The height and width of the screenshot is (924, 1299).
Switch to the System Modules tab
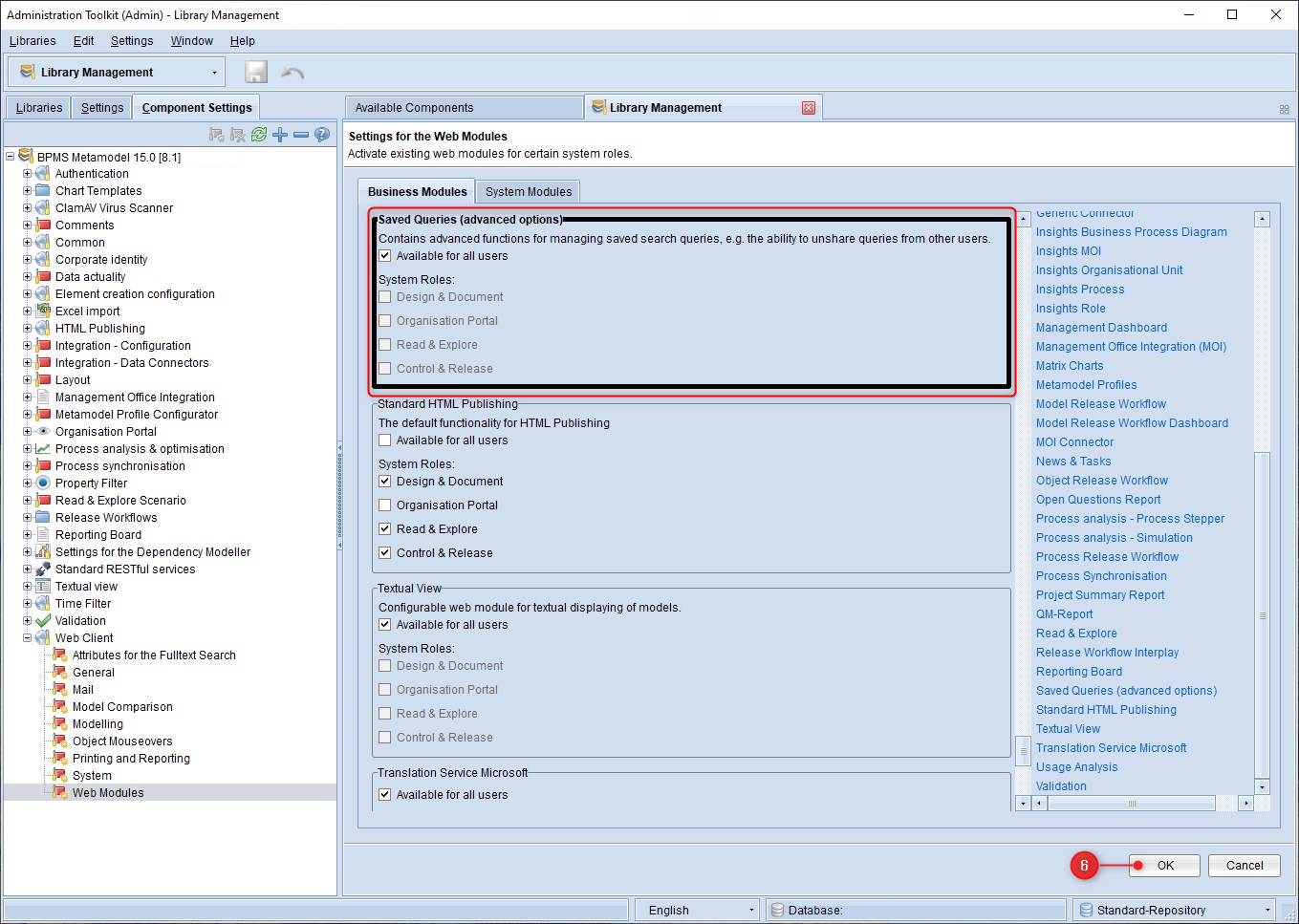click(x=529, y=192)
